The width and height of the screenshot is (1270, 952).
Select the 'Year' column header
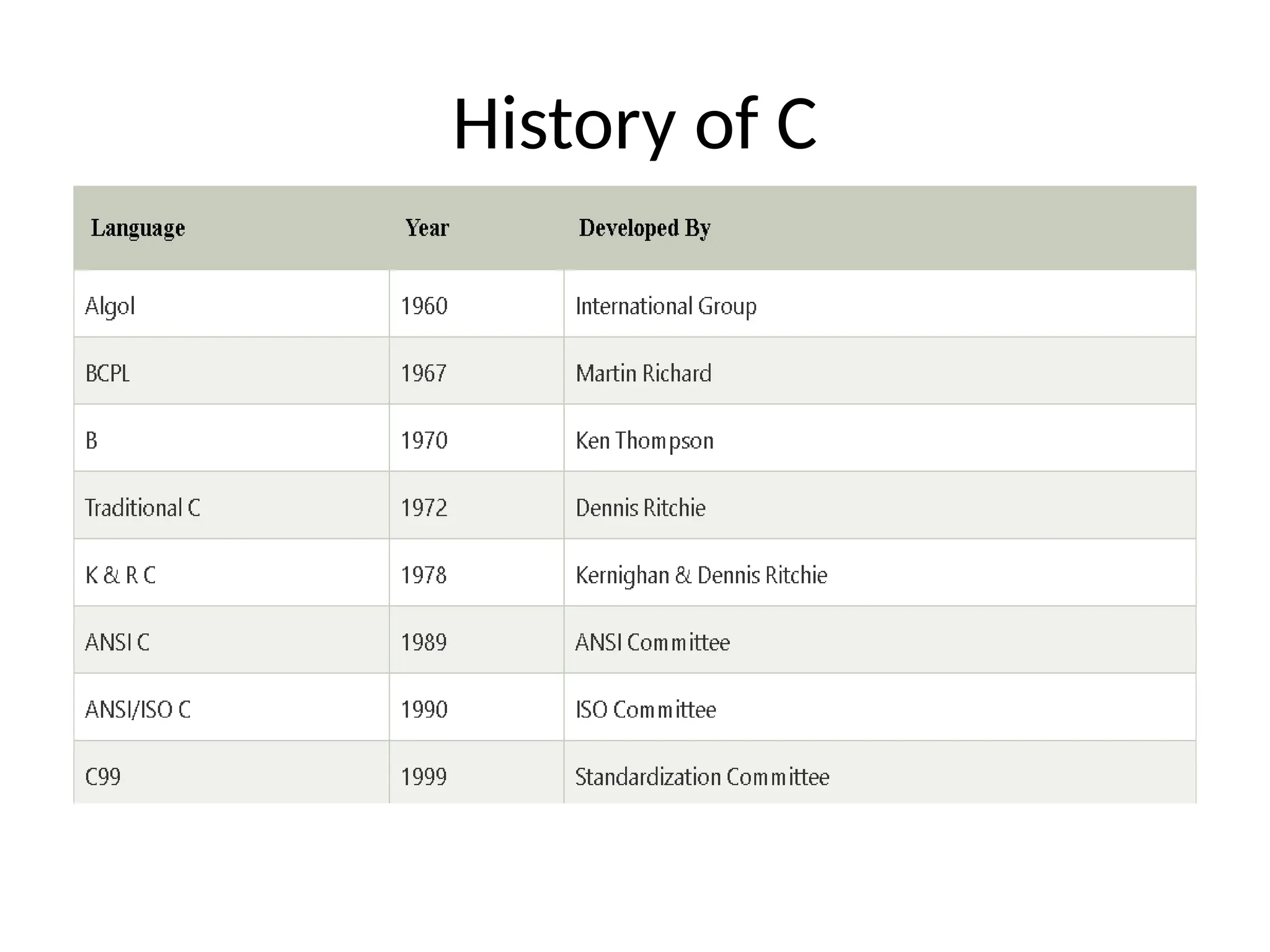(427, 228)
